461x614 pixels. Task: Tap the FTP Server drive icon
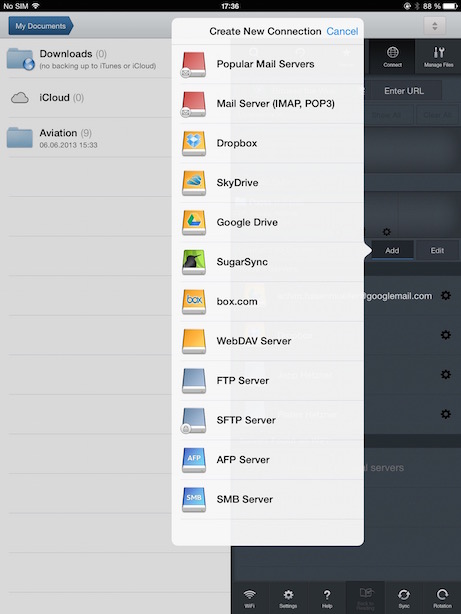194,381
